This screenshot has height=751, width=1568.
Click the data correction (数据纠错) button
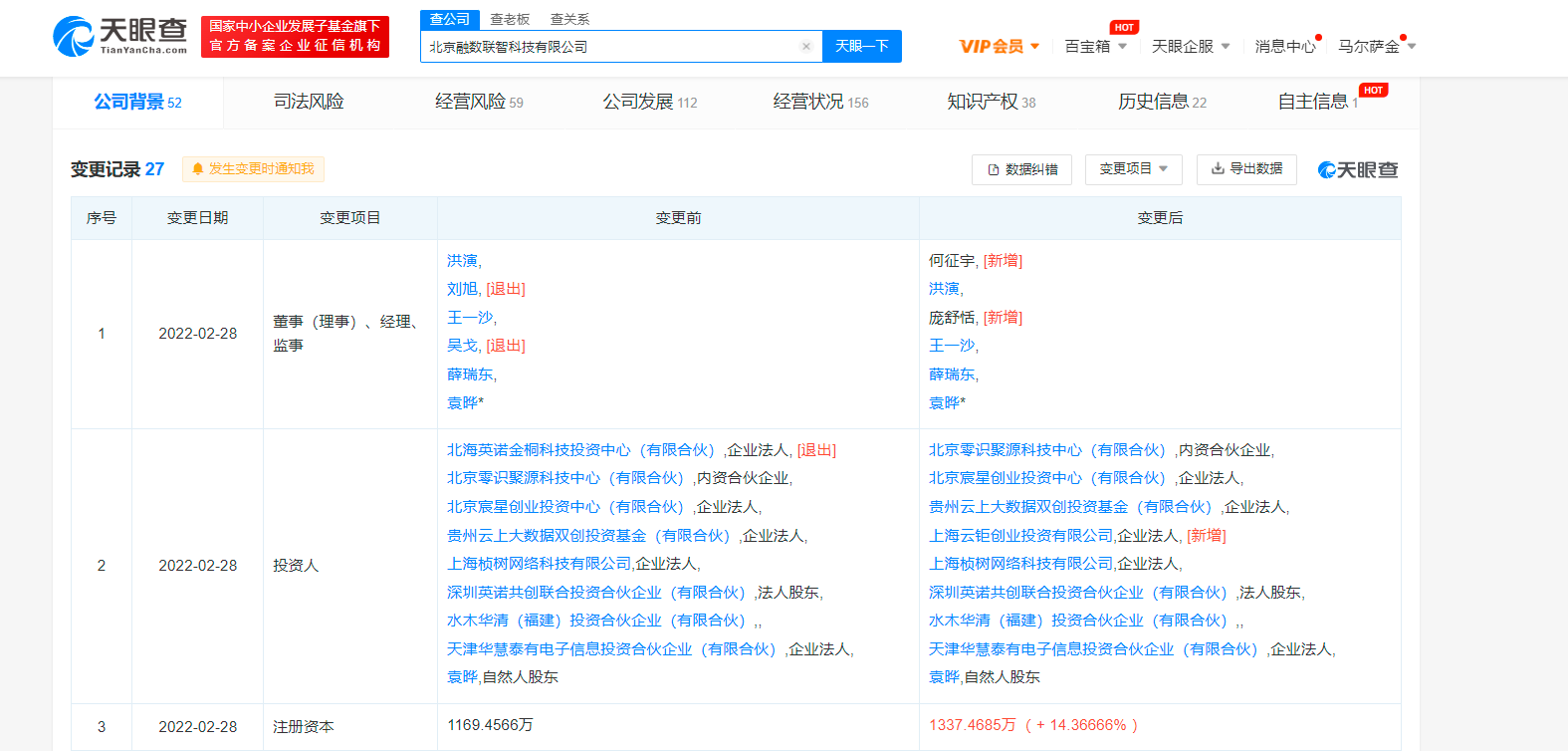coord(1021,169)
